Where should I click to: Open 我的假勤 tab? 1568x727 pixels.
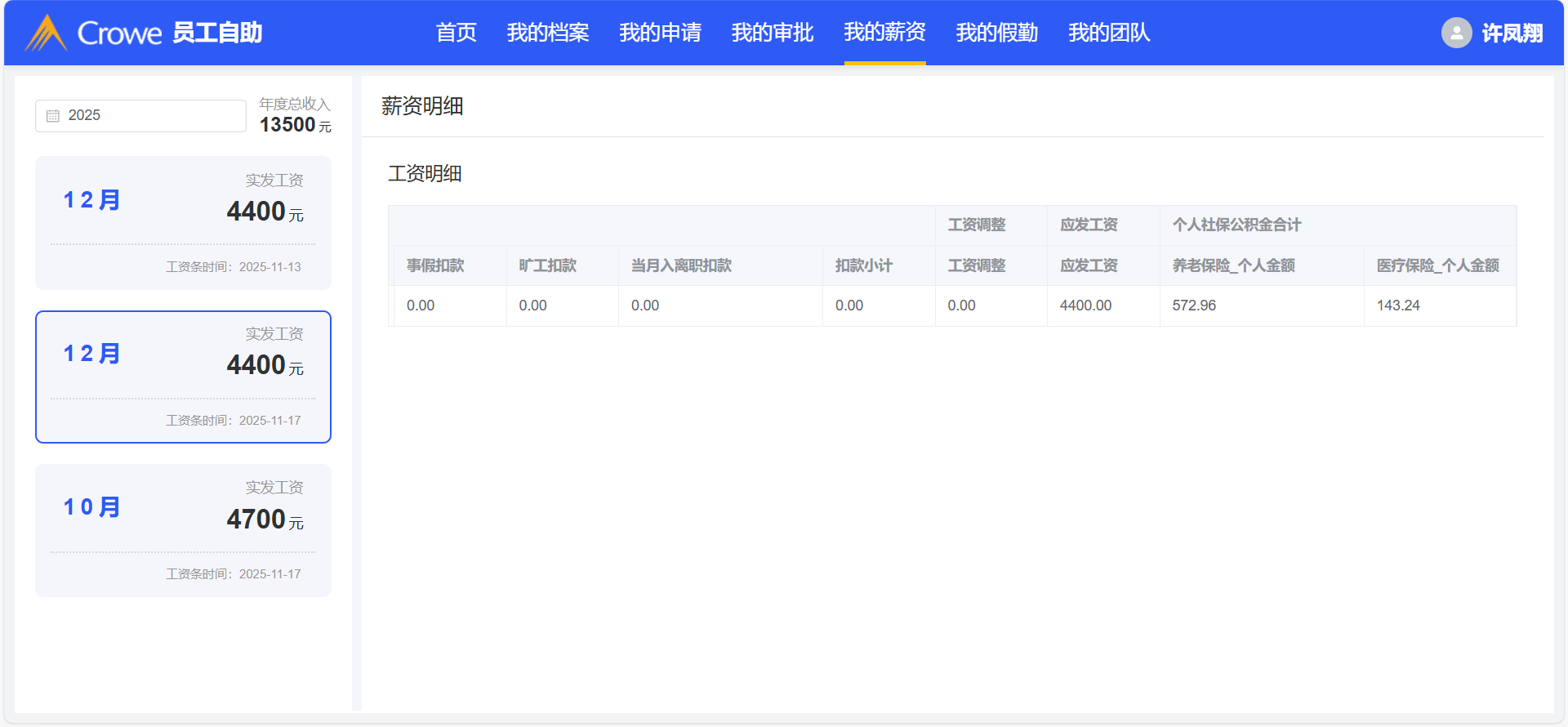click(x=996, y=33)
